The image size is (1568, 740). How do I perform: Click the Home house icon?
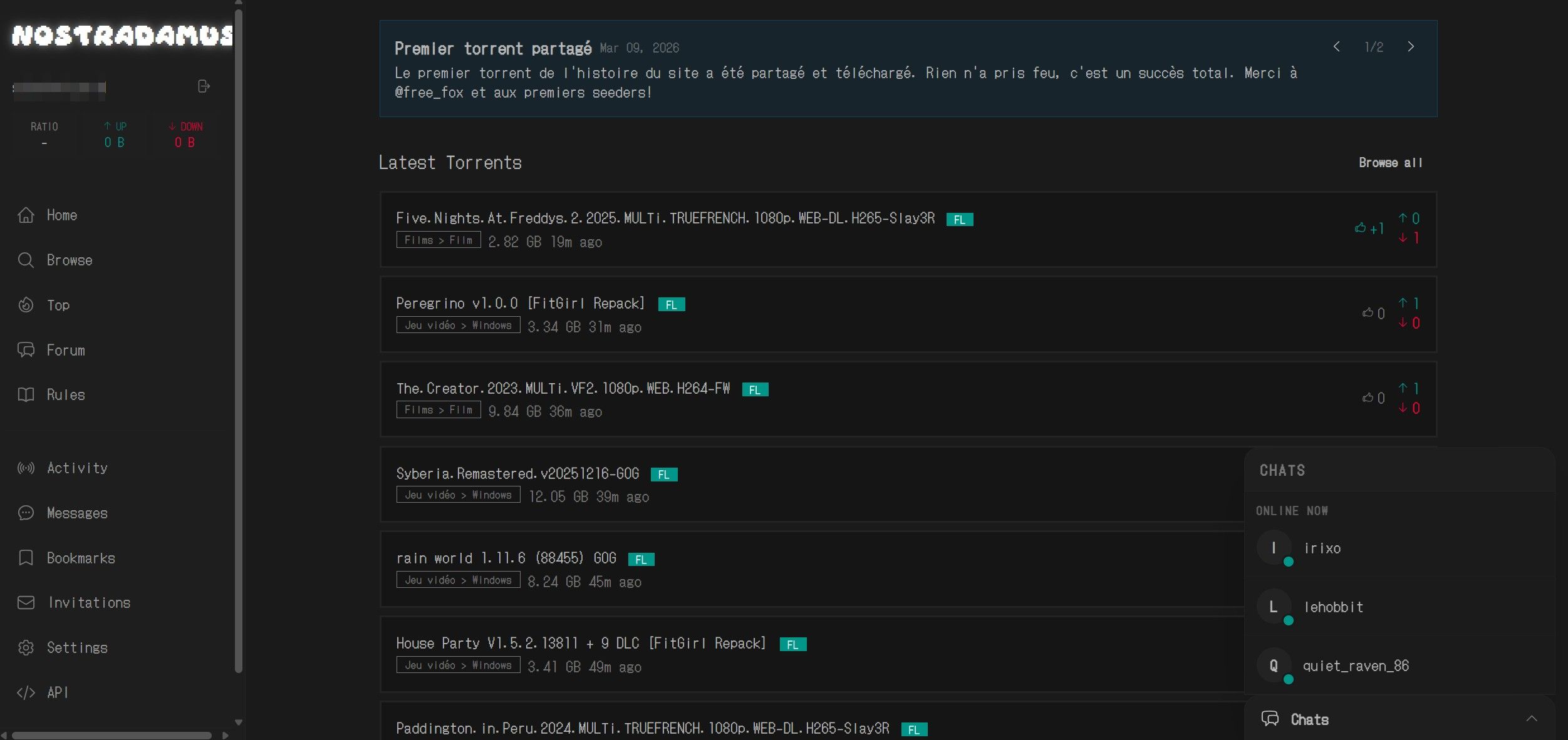coord(26,215)
